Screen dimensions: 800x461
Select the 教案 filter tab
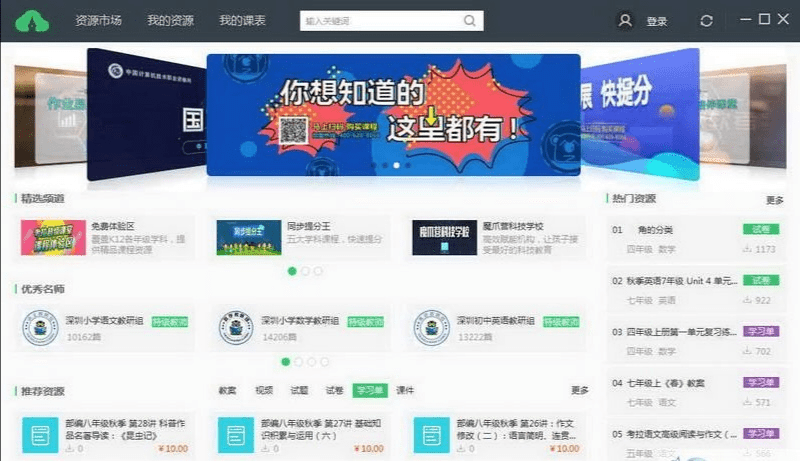(x=228, y=390)
